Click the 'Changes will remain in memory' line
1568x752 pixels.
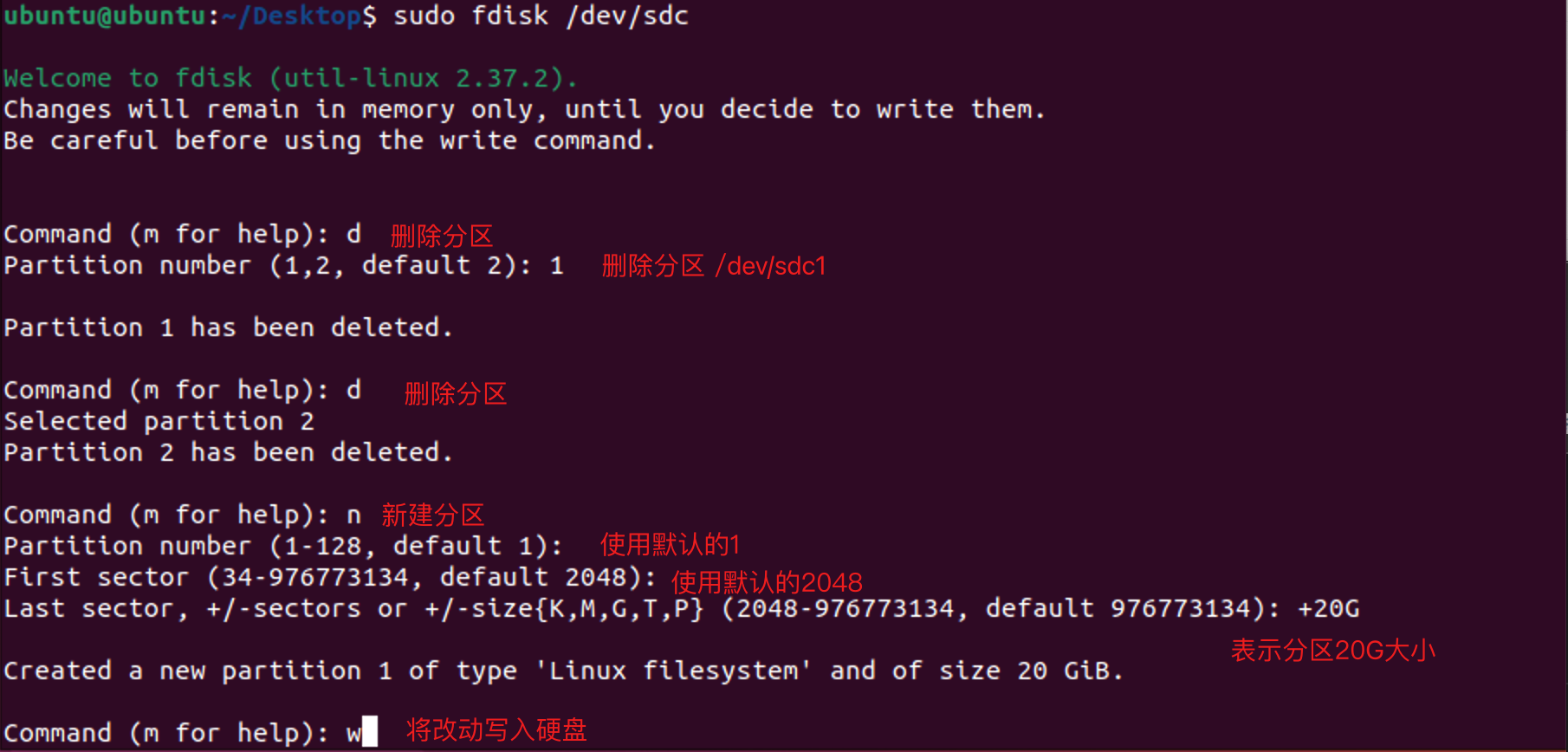[524, 109]
